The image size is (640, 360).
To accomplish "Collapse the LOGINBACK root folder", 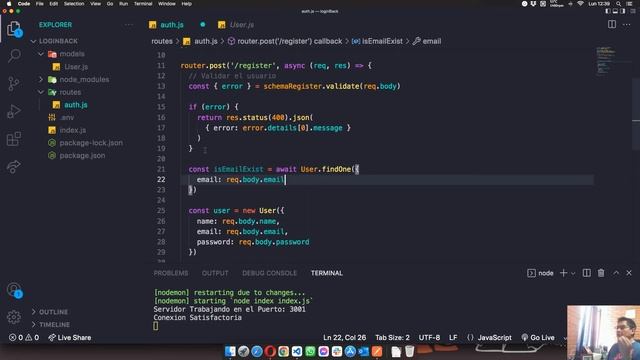I will (x=34, y=41).
